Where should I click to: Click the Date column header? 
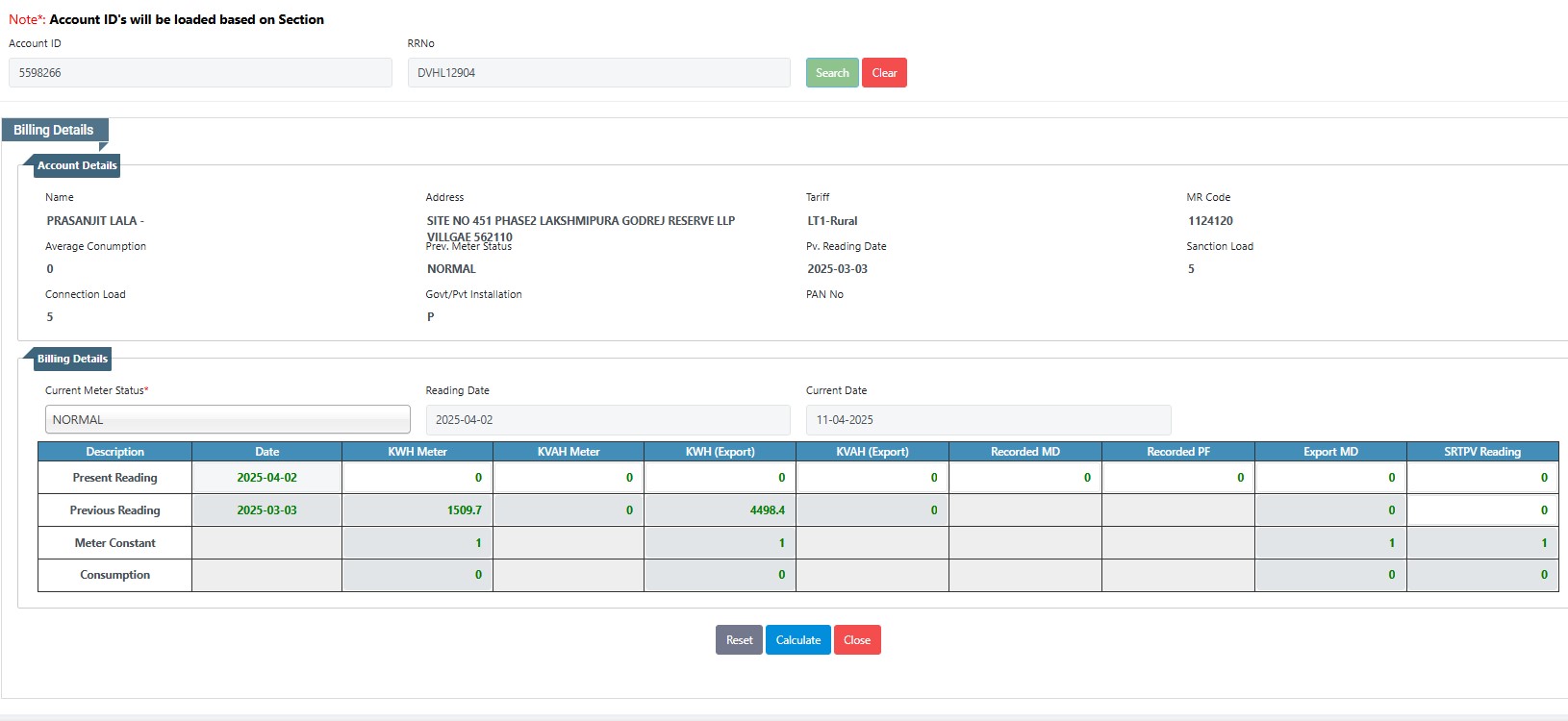pyautogui.click(x=267, y=452)
